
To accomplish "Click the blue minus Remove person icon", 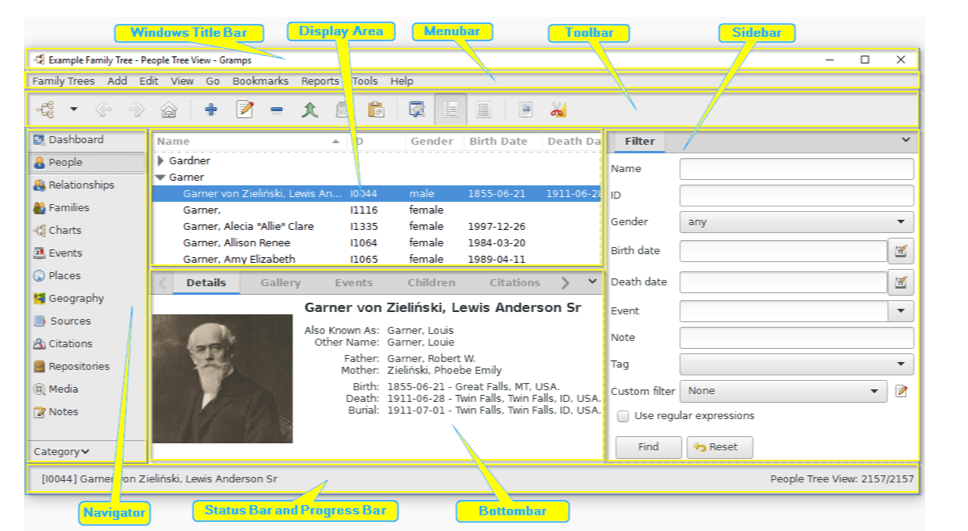I will [276, 110].
